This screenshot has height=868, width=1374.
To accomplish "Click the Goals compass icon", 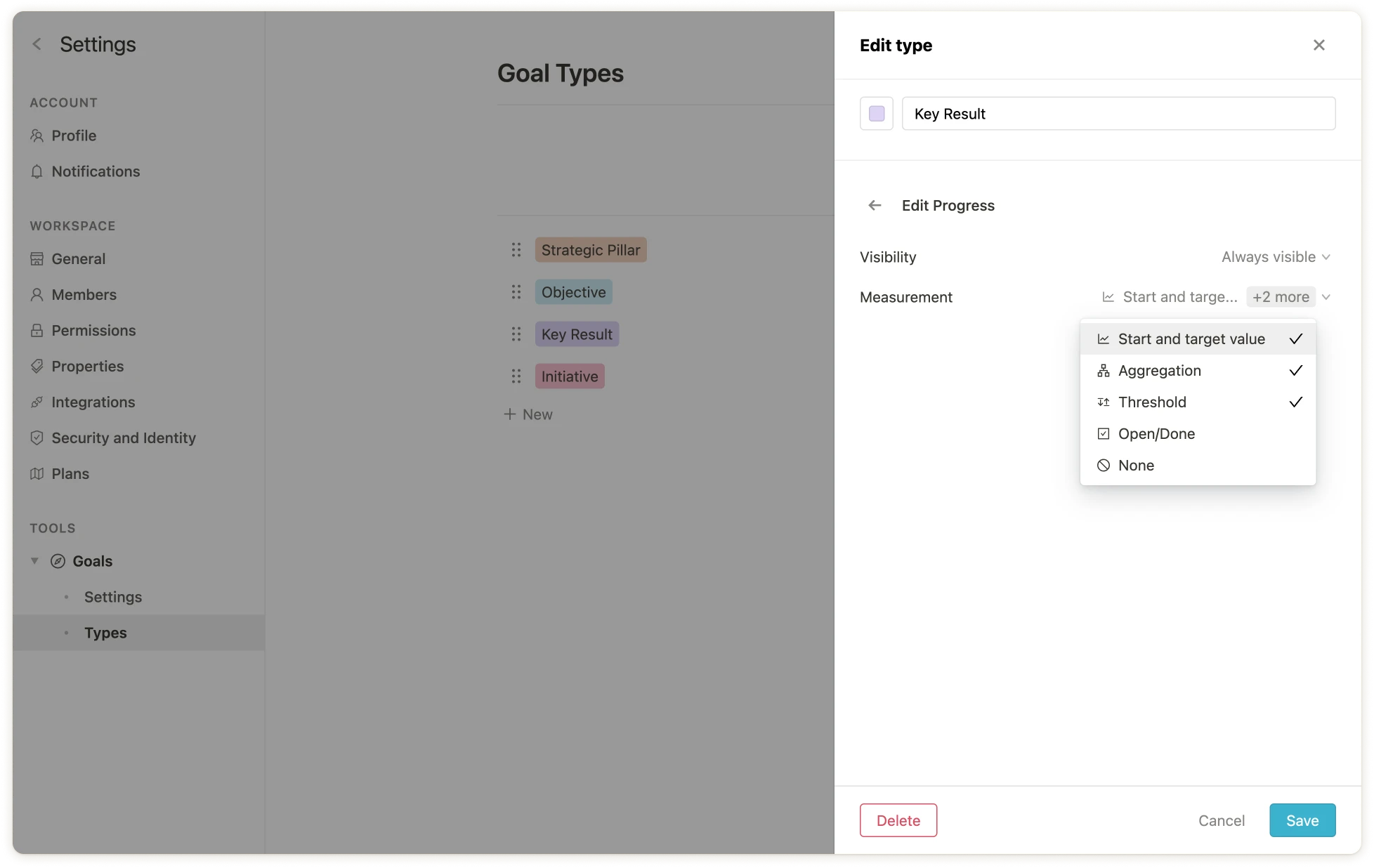I will (x=58, y=561).
